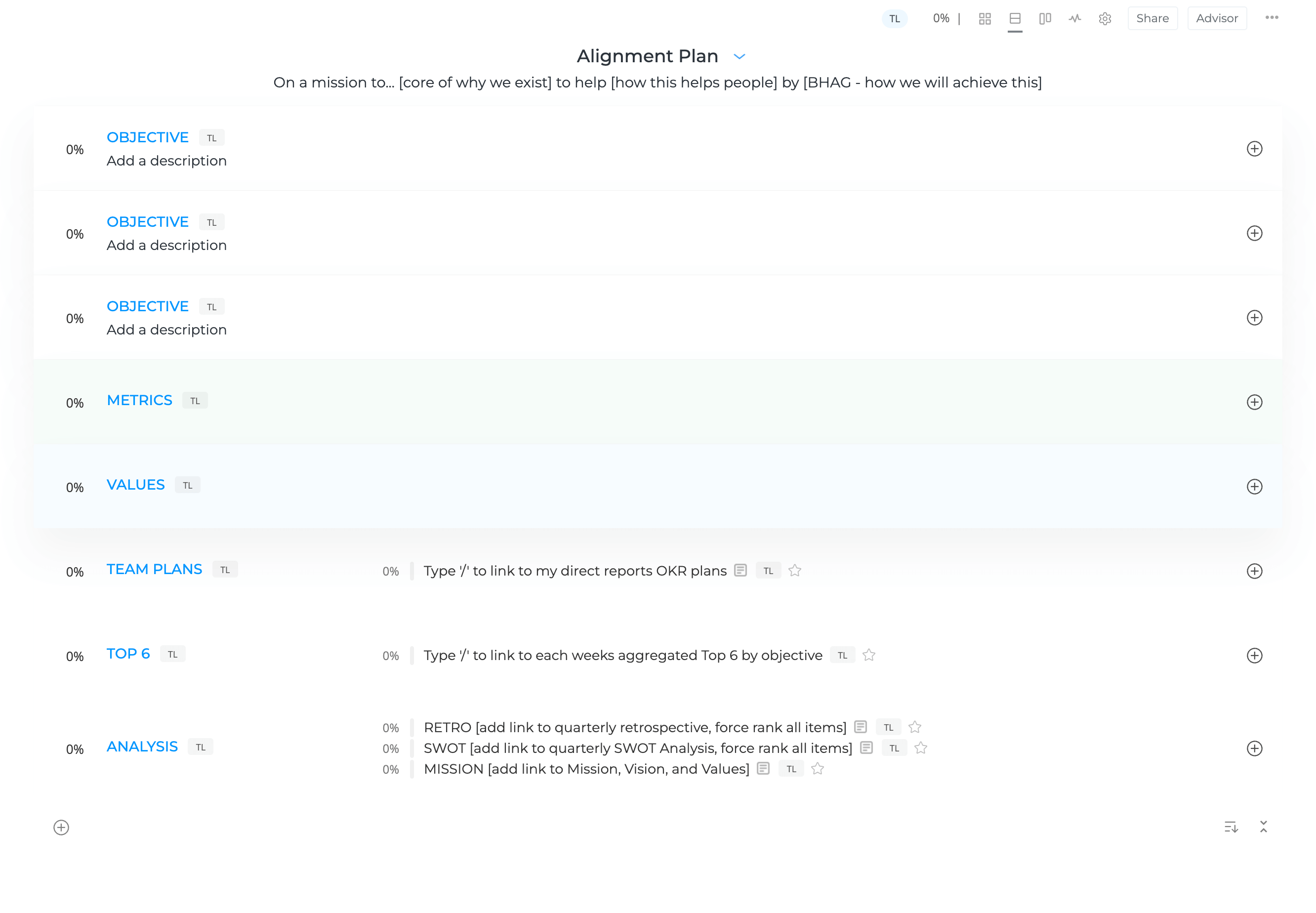Open the Advisor panel button
The height and width of the screenshot is (913, 1316).
[1217, 18]
